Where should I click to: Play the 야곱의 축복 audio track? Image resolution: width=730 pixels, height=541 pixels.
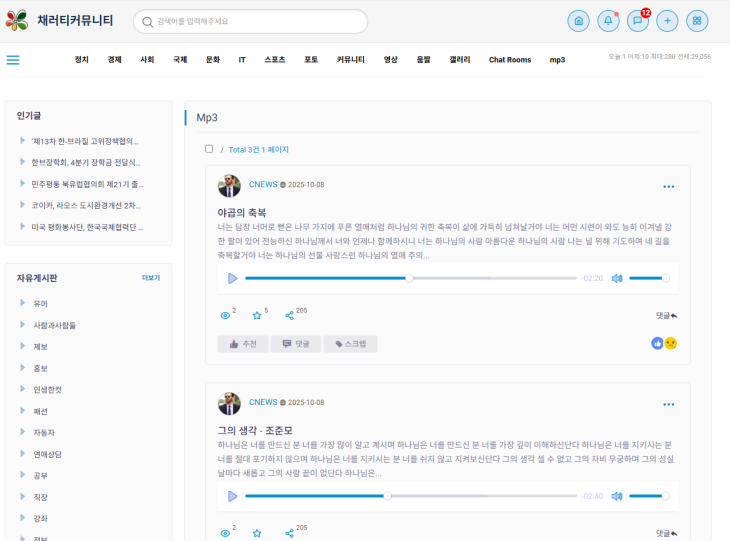pos(232,278)
